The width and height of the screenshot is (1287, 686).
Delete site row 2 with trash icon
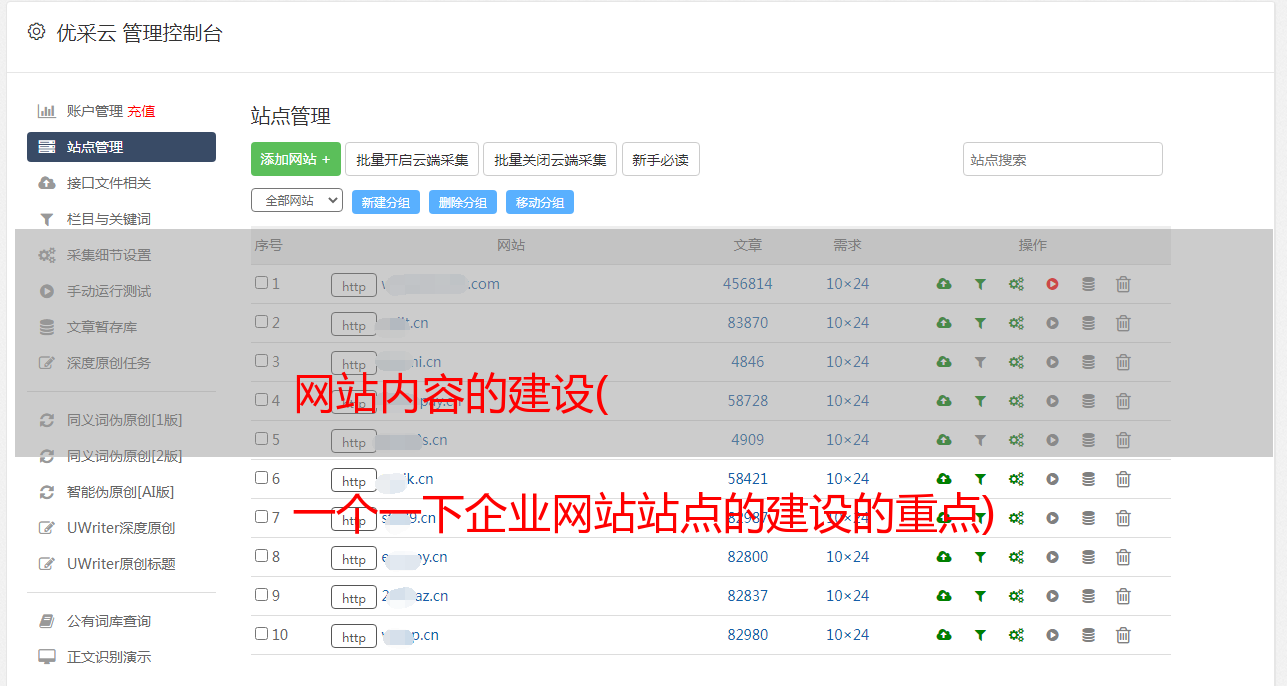[1123, 323]
